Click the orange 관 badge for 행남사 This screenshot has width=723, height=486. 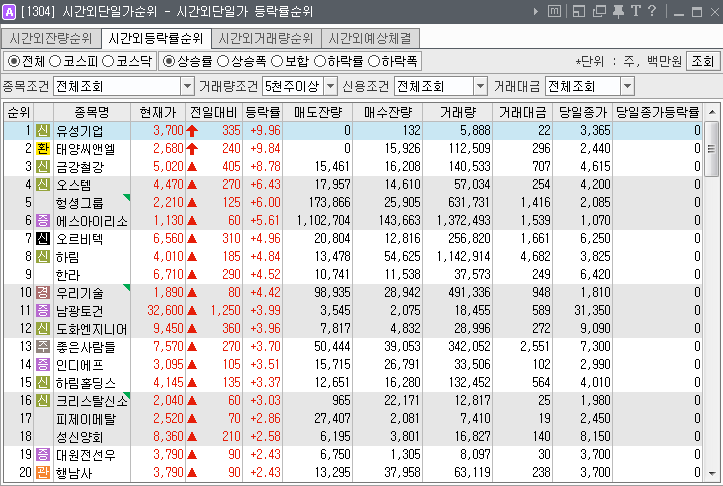(x=43, y=472)
